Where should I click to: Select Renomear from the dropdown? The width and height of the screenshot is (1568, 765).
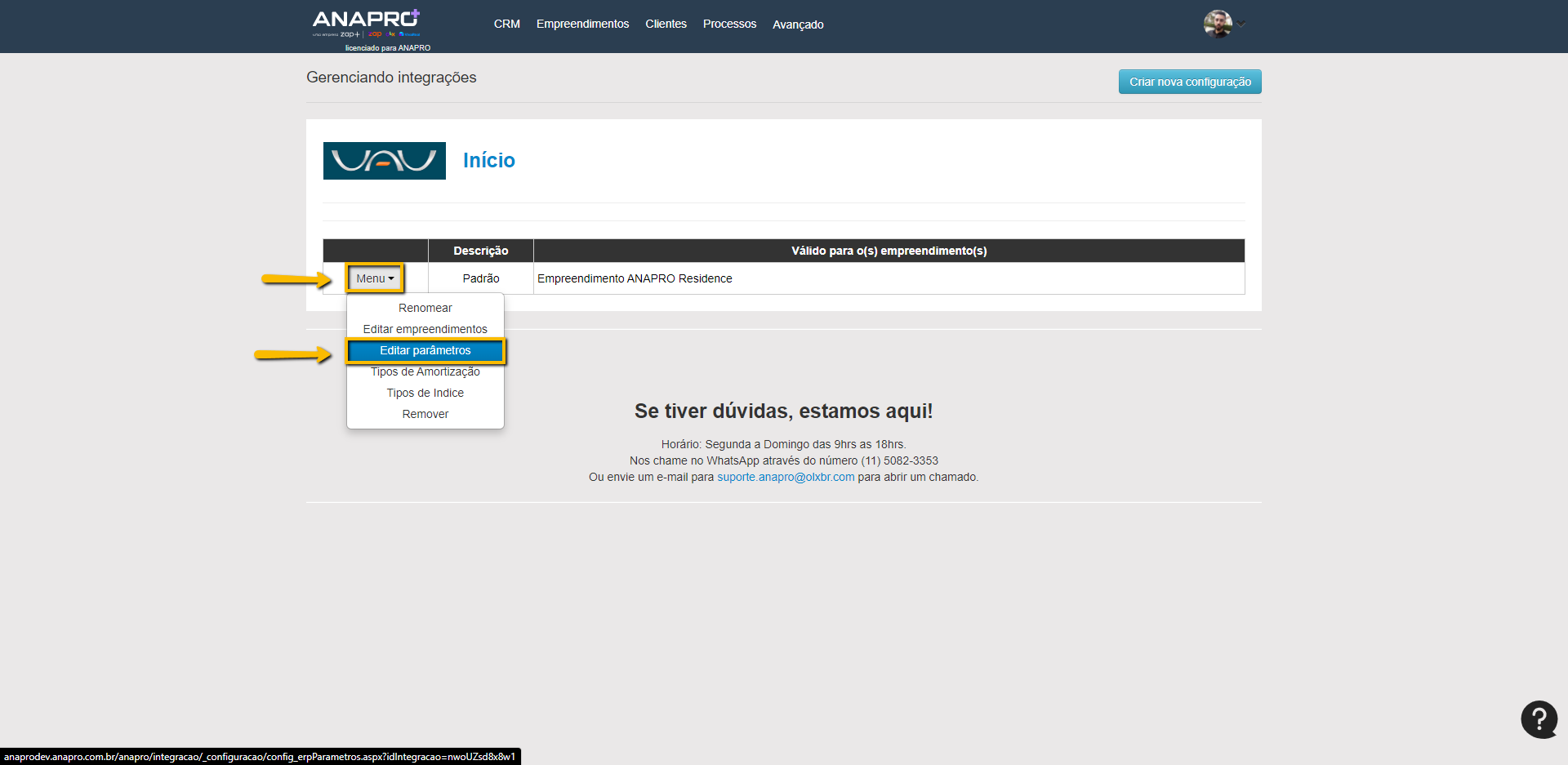425,308
